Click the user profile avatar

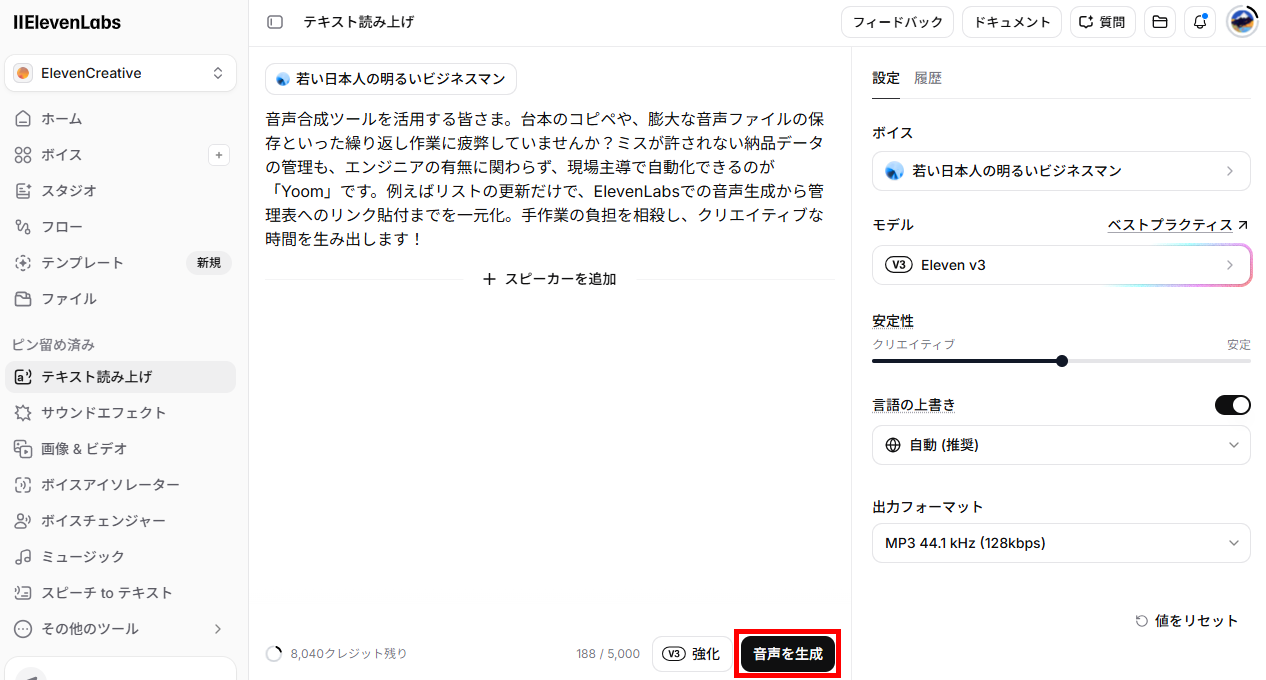1242,22
